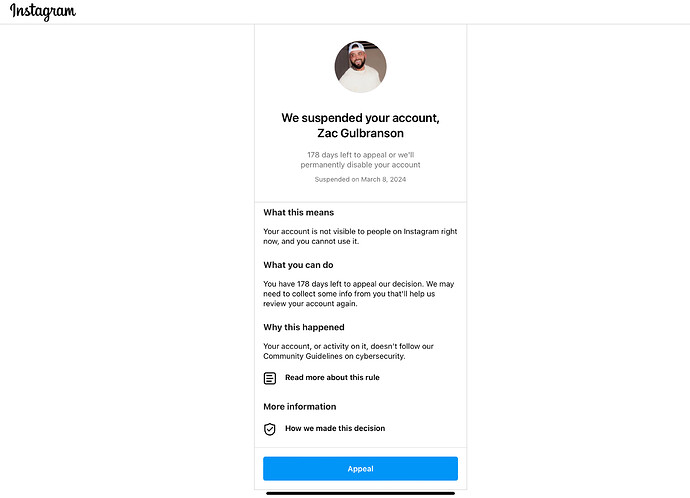Click the paragraph about collecting more info
The height and width of the screenshot is (498, 690).
359,294
